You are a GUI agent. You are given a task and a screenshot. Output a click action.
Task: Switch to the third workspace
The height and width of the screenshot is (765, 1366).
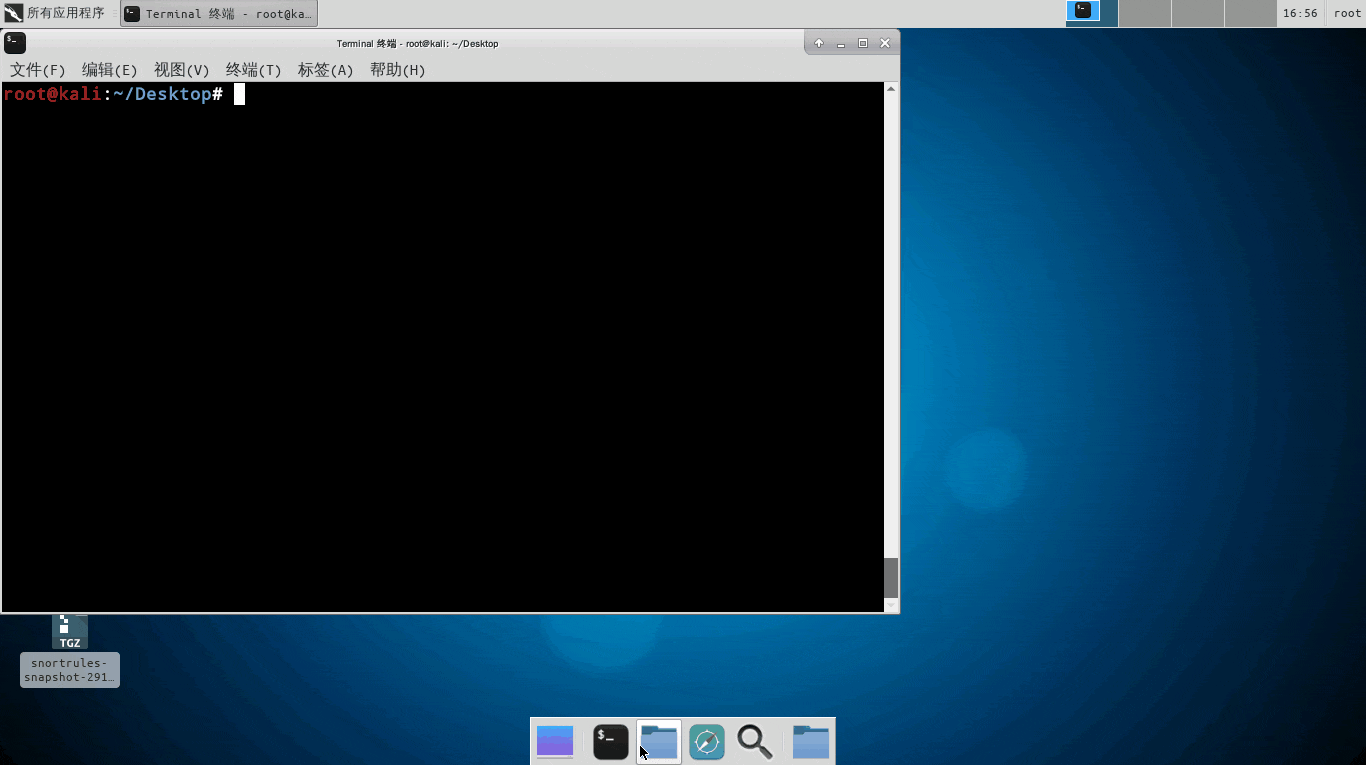pos(1198,13)
